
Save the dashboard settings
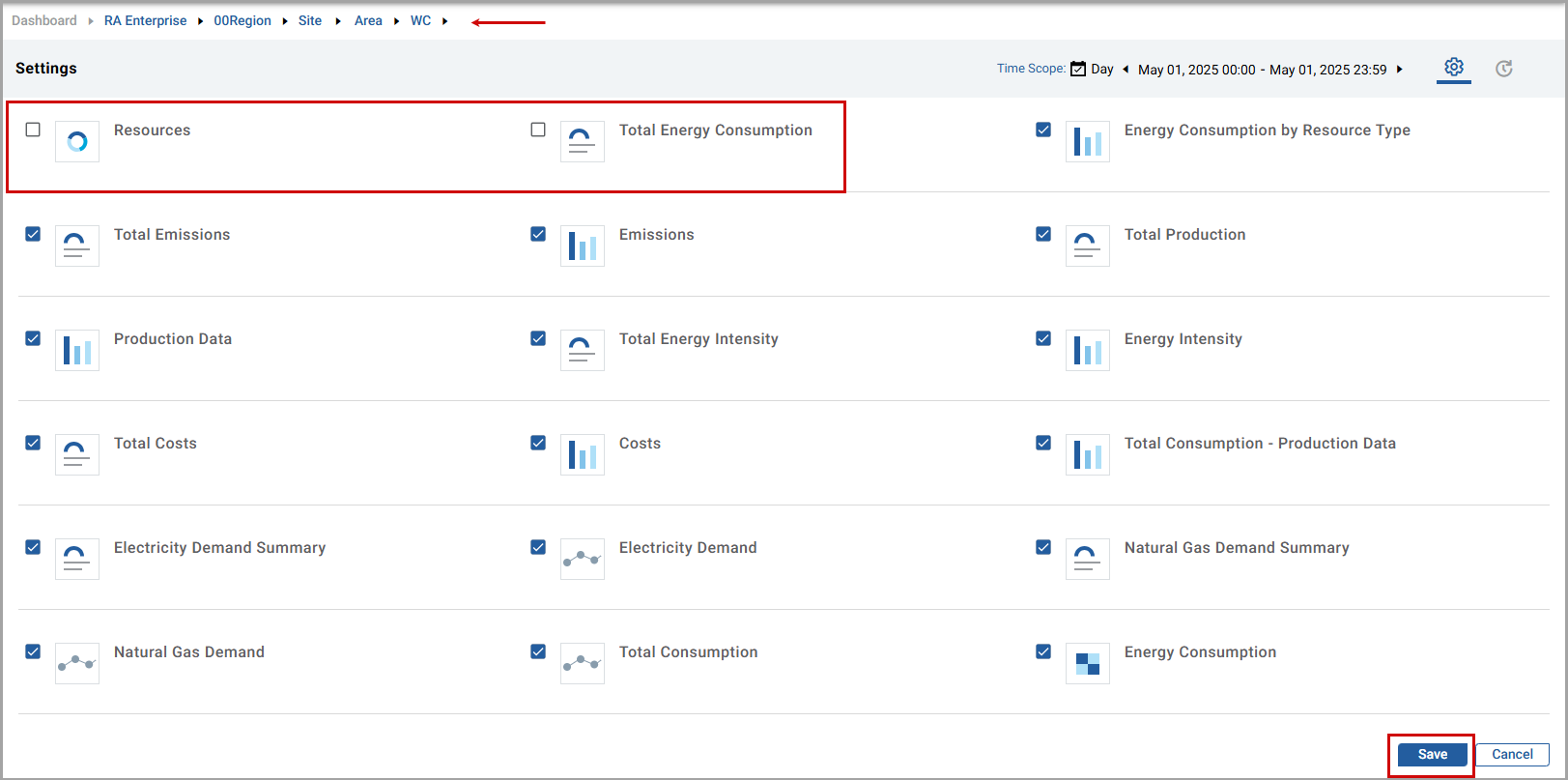1432,755
